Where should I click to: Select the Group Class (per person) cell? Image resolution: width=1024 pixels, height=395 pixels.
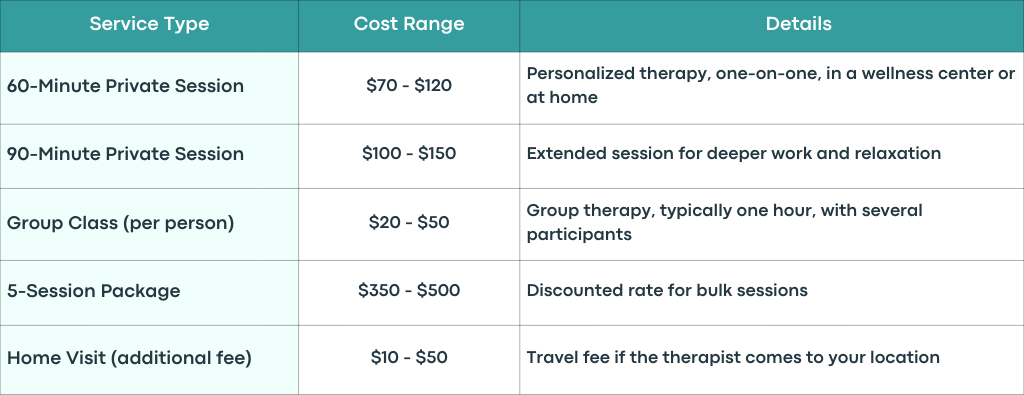click(149, 224)
